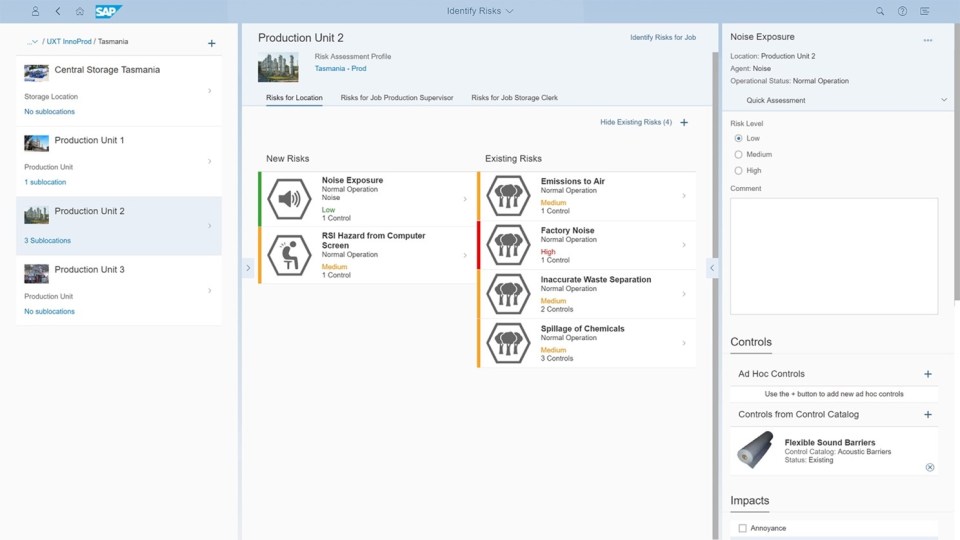Switch to Risks for Job Production Supervisor tab
The height and width of the screenshot is (540, 960).
click(x=396, y=98)
